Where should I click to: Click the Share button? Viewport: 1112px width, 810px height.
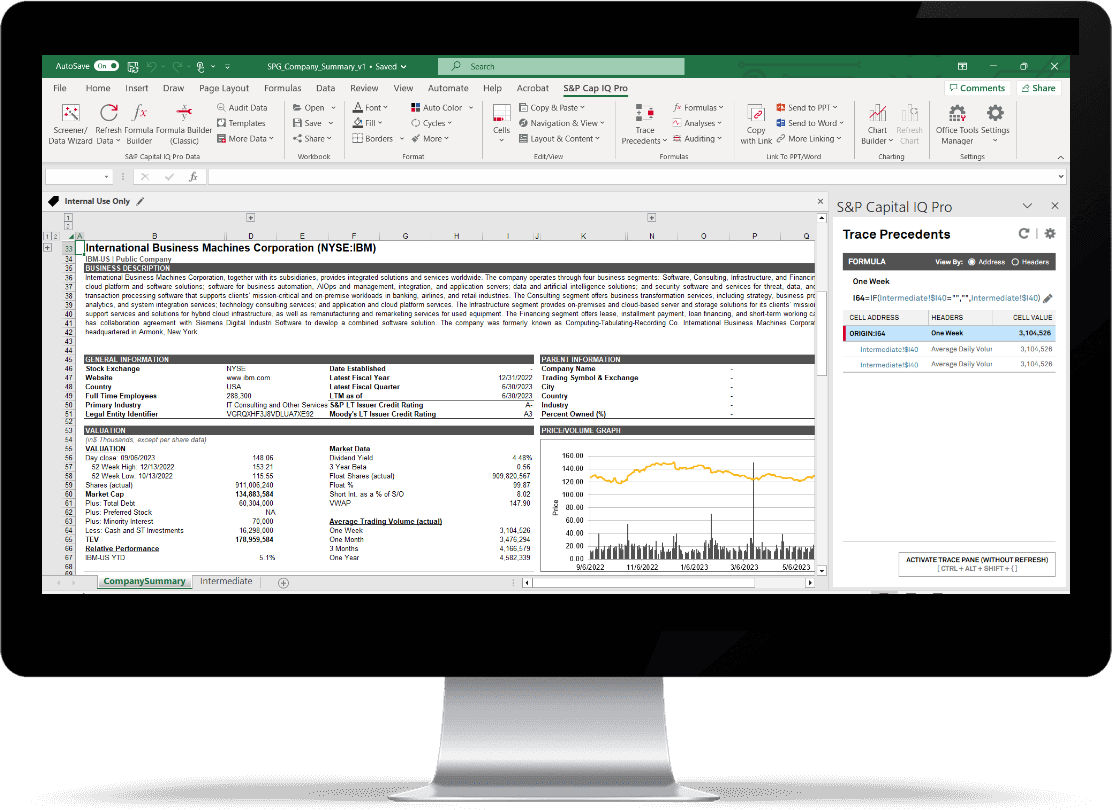pos(1038,88)
